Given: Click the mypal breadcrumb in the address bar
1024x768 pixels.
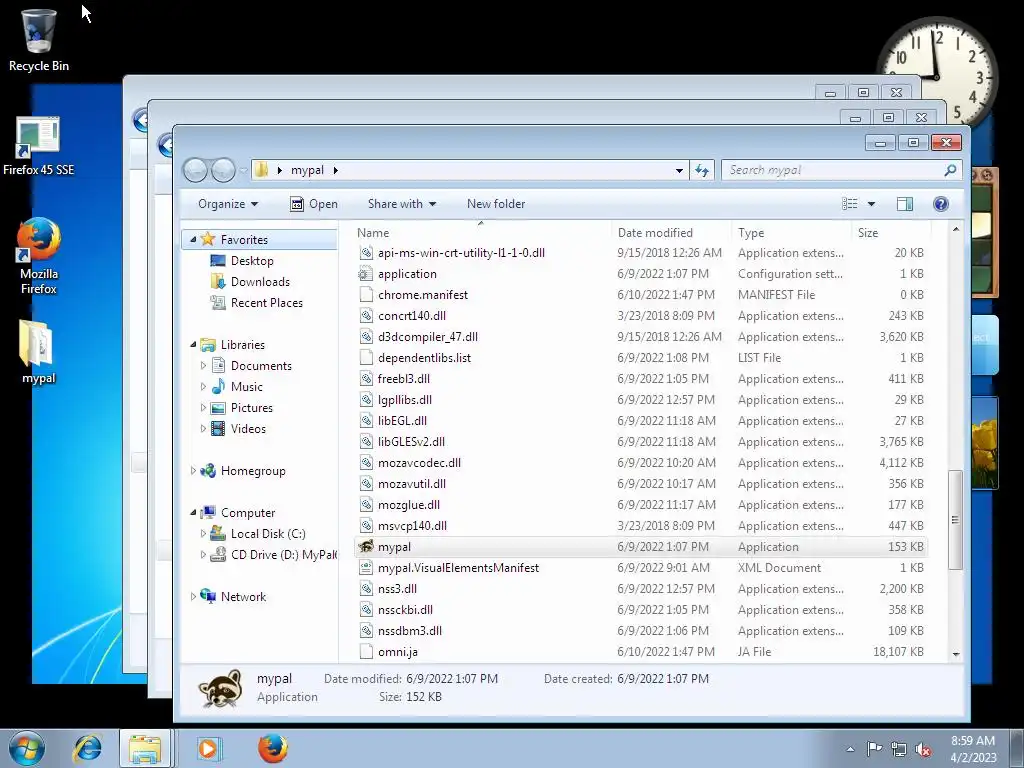Looking at the screenshot, I should [x=307, y=170].
